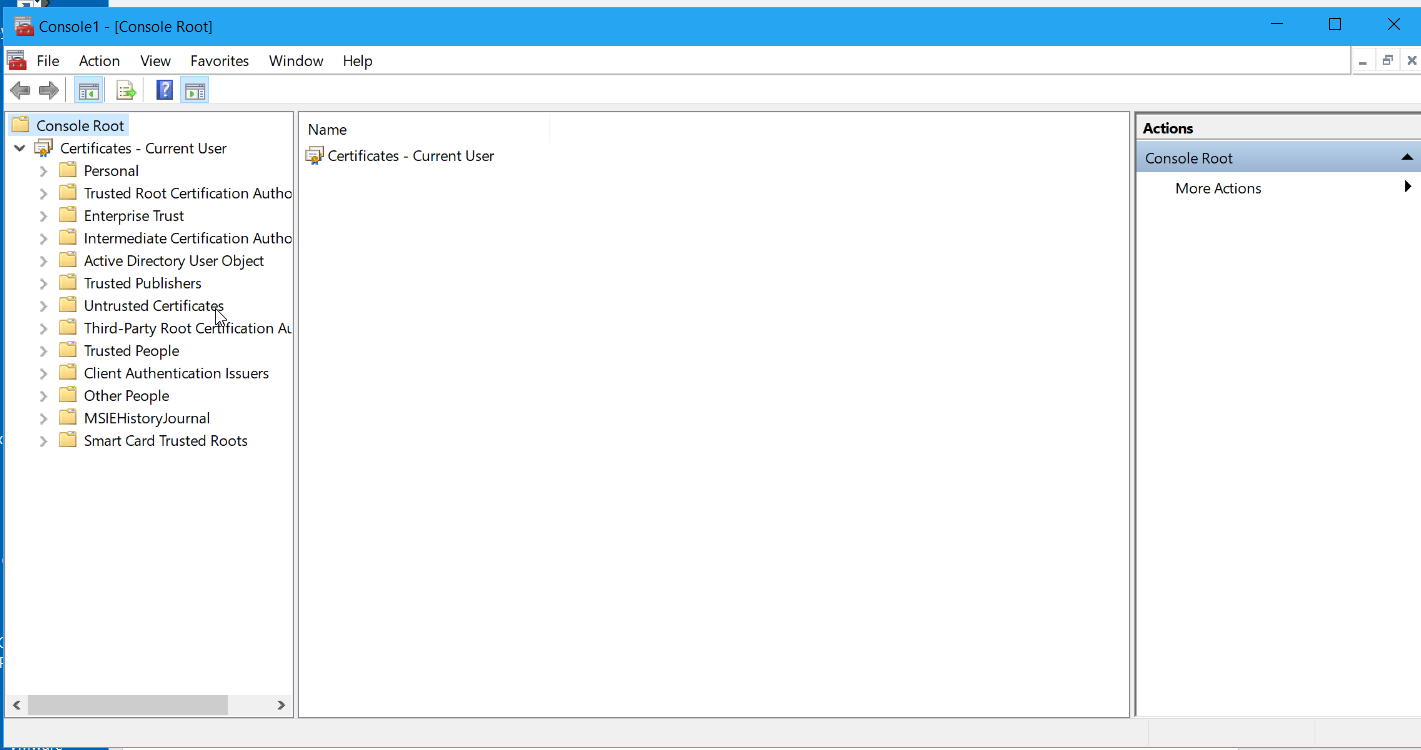Expand the Other People node
1421x750 pixels.
(x=43, y=396)
